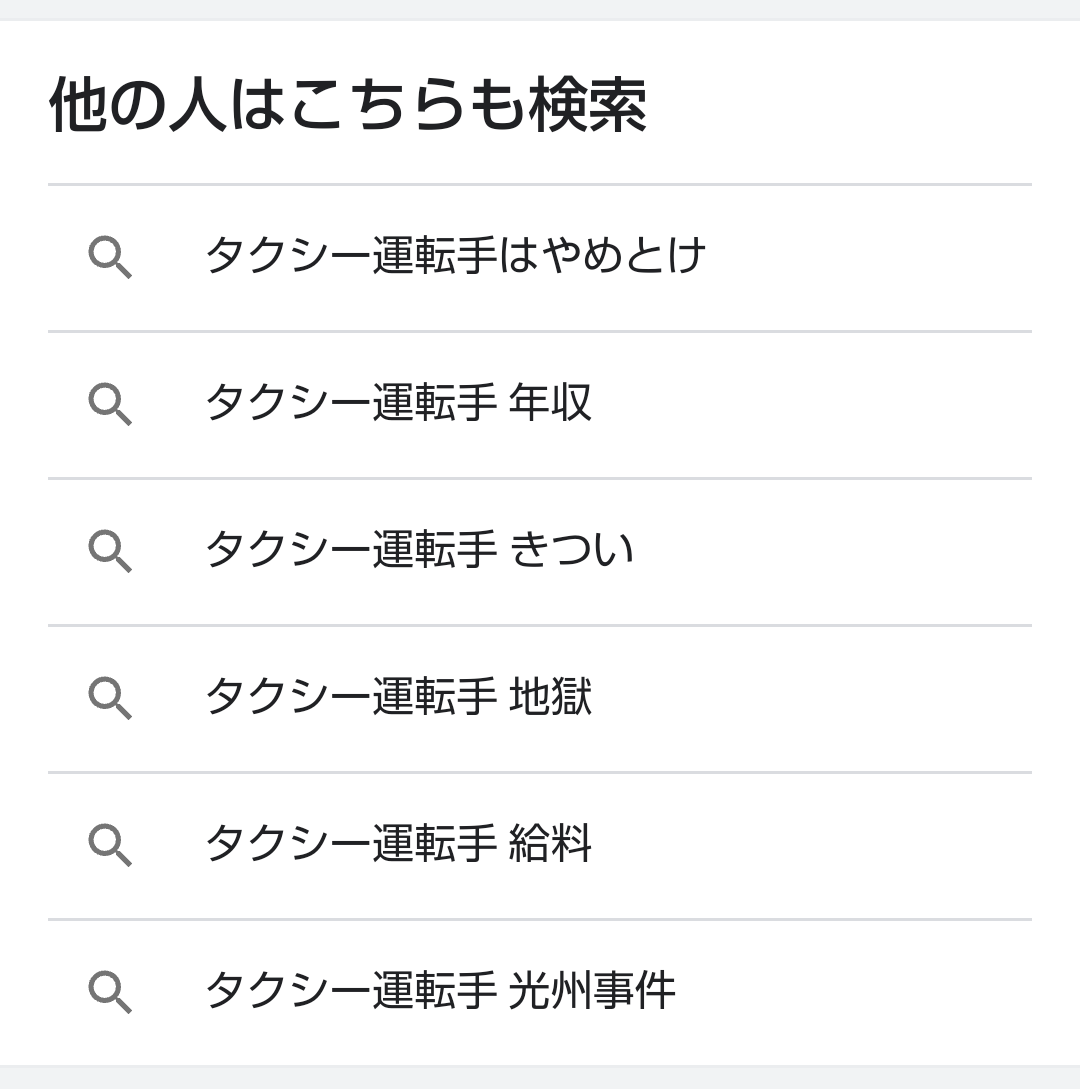The height and width of the screenshot is (1089, 1080).
Task: Click the word 年収 in second suggestion
Action: 550,402
